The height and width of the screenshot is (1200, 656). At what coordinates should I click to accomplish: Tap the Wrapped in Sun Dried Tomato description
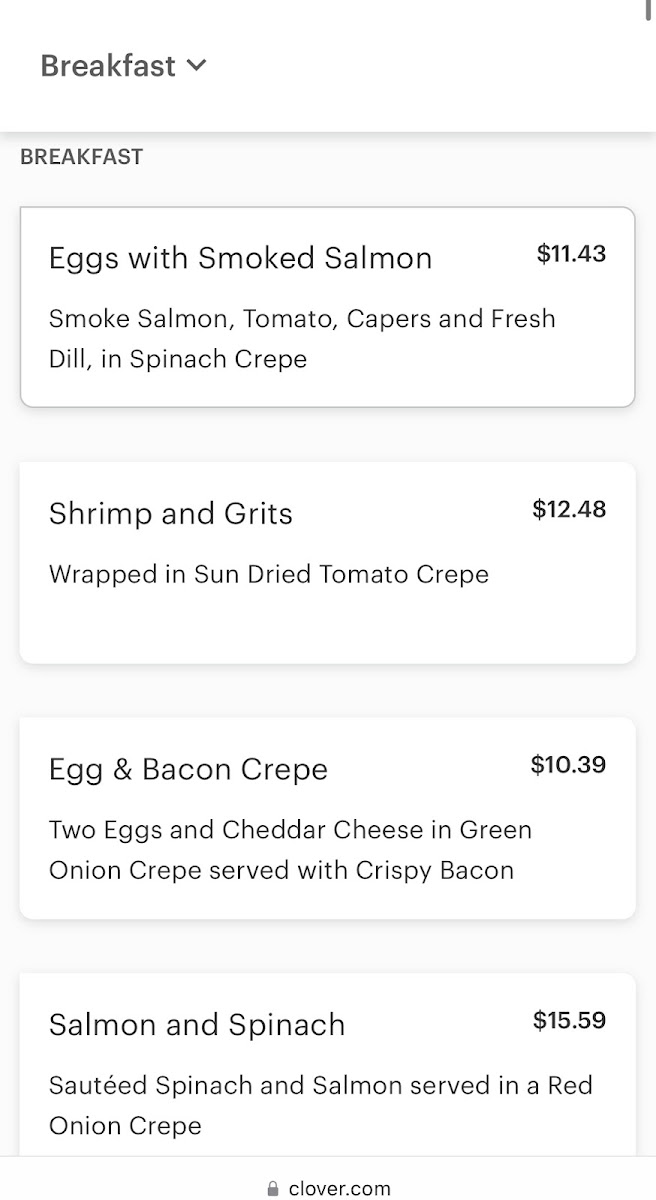[x=269, y=575]
